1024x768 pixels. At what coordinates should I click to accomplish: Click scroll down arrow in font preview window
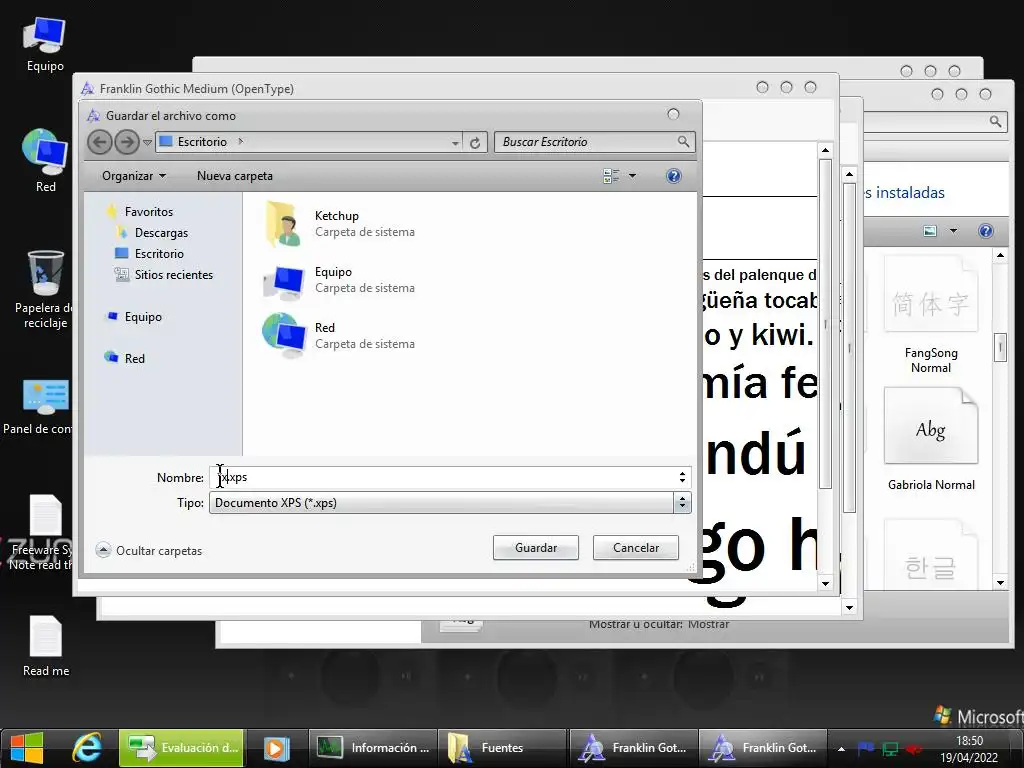825,583
